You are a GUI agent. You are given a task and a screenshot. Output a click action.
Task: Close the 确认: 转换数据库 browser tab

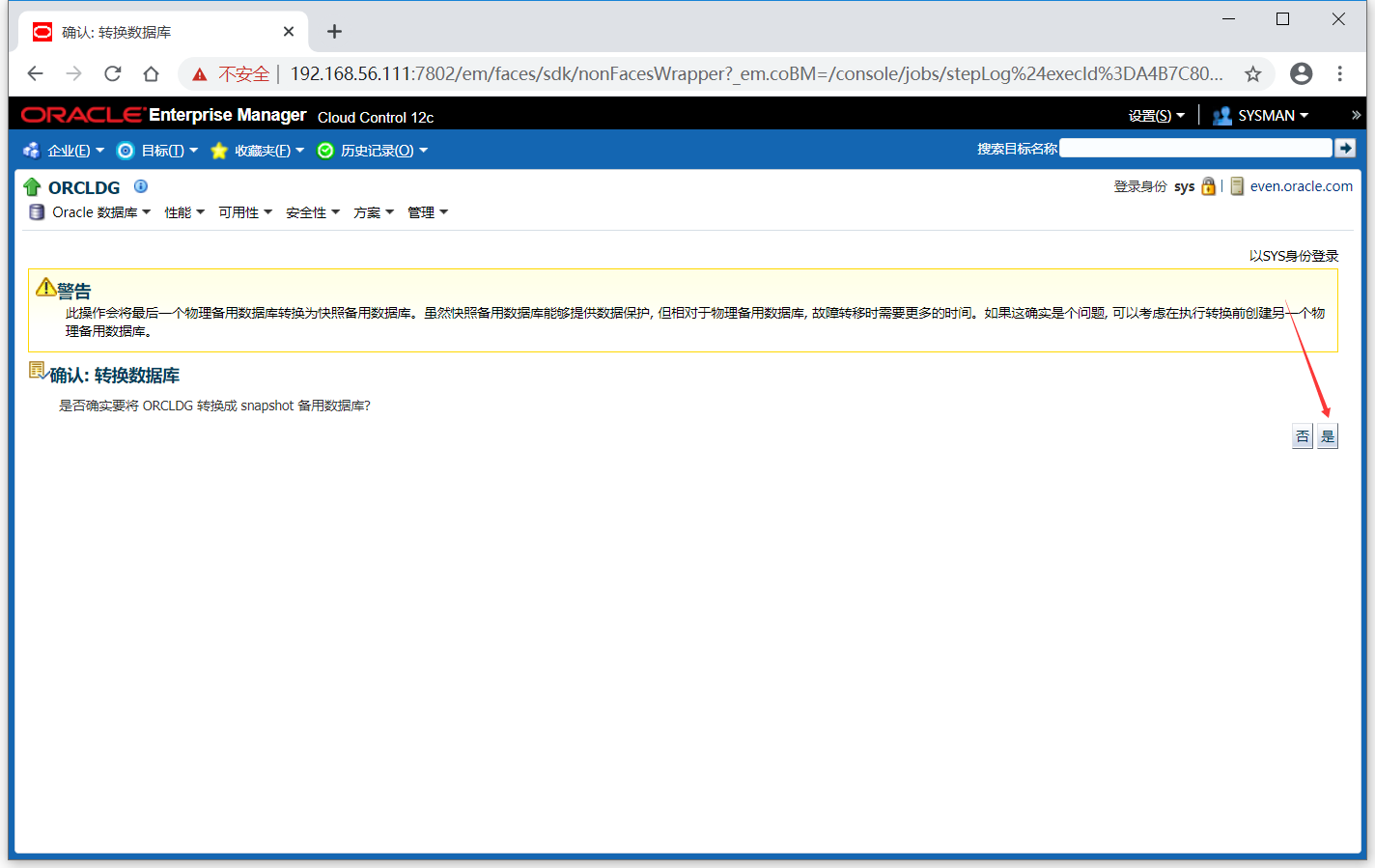[x=288, y=32]
